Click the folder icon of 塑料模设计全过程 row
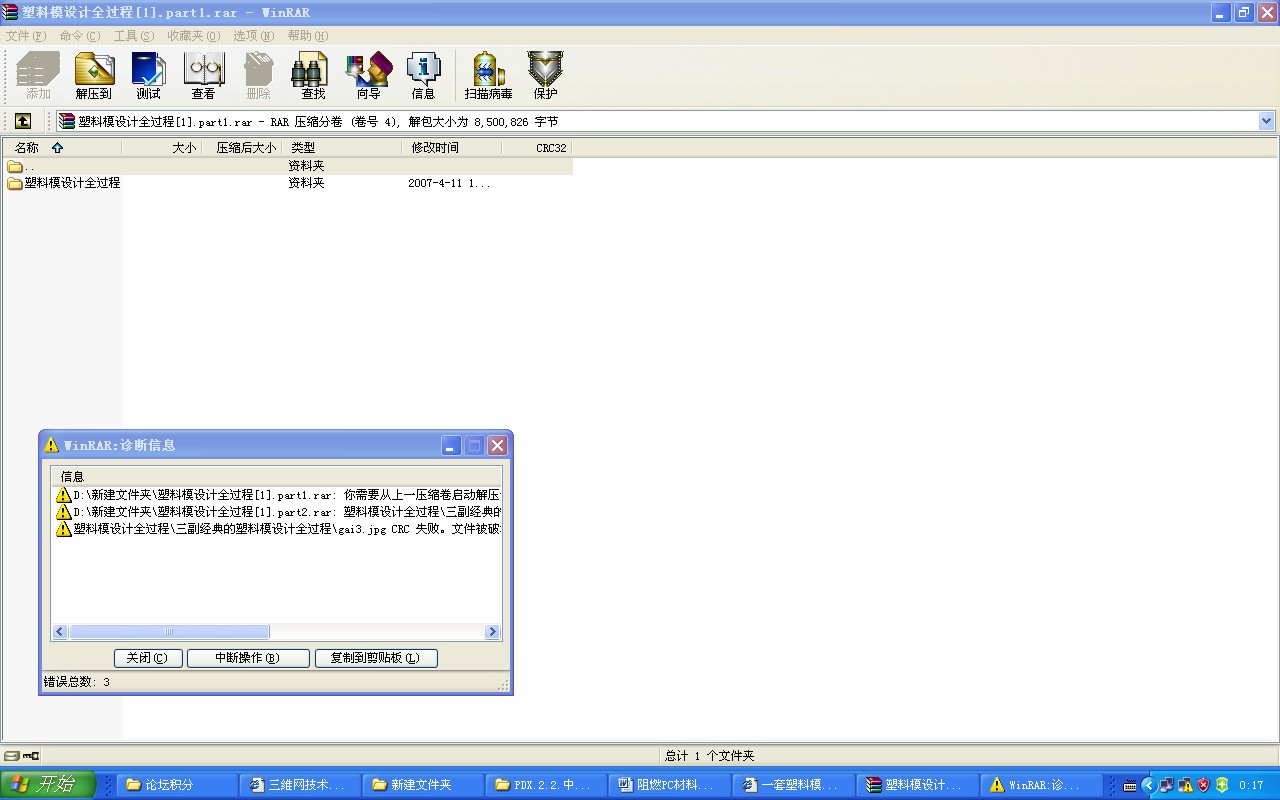 pos(15,183)
